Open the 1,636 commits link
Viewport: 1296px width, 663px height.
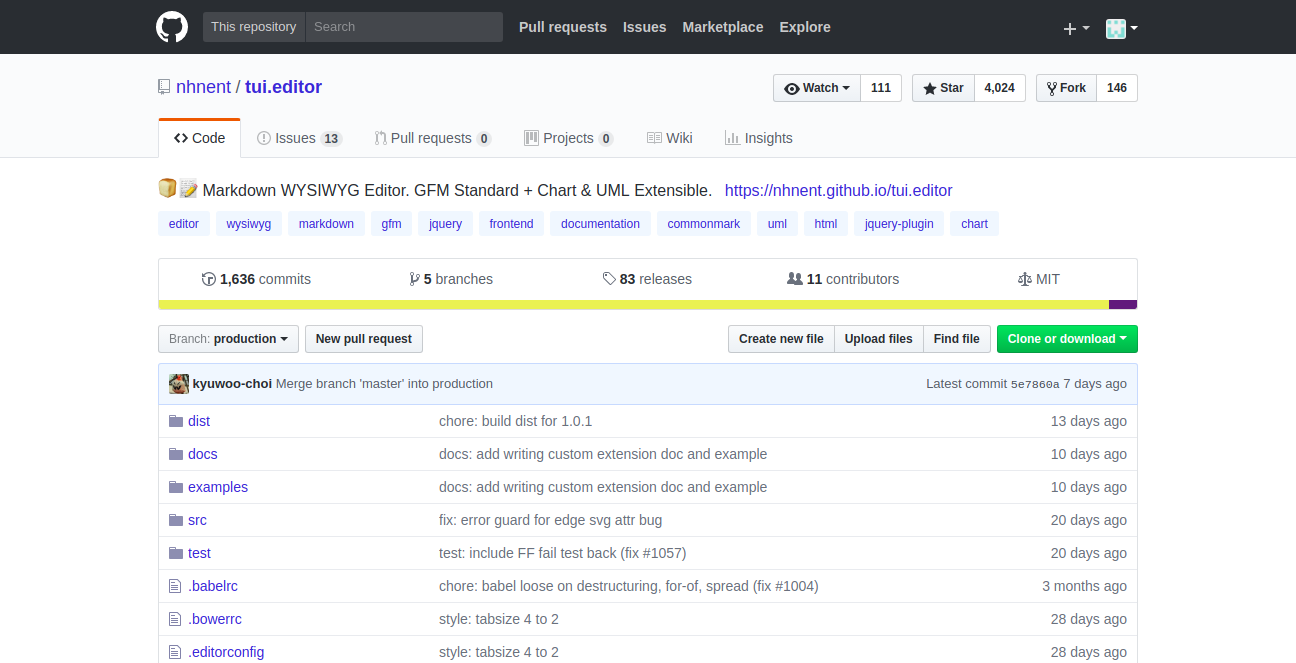pyautogui.click(x=256, y=279)
